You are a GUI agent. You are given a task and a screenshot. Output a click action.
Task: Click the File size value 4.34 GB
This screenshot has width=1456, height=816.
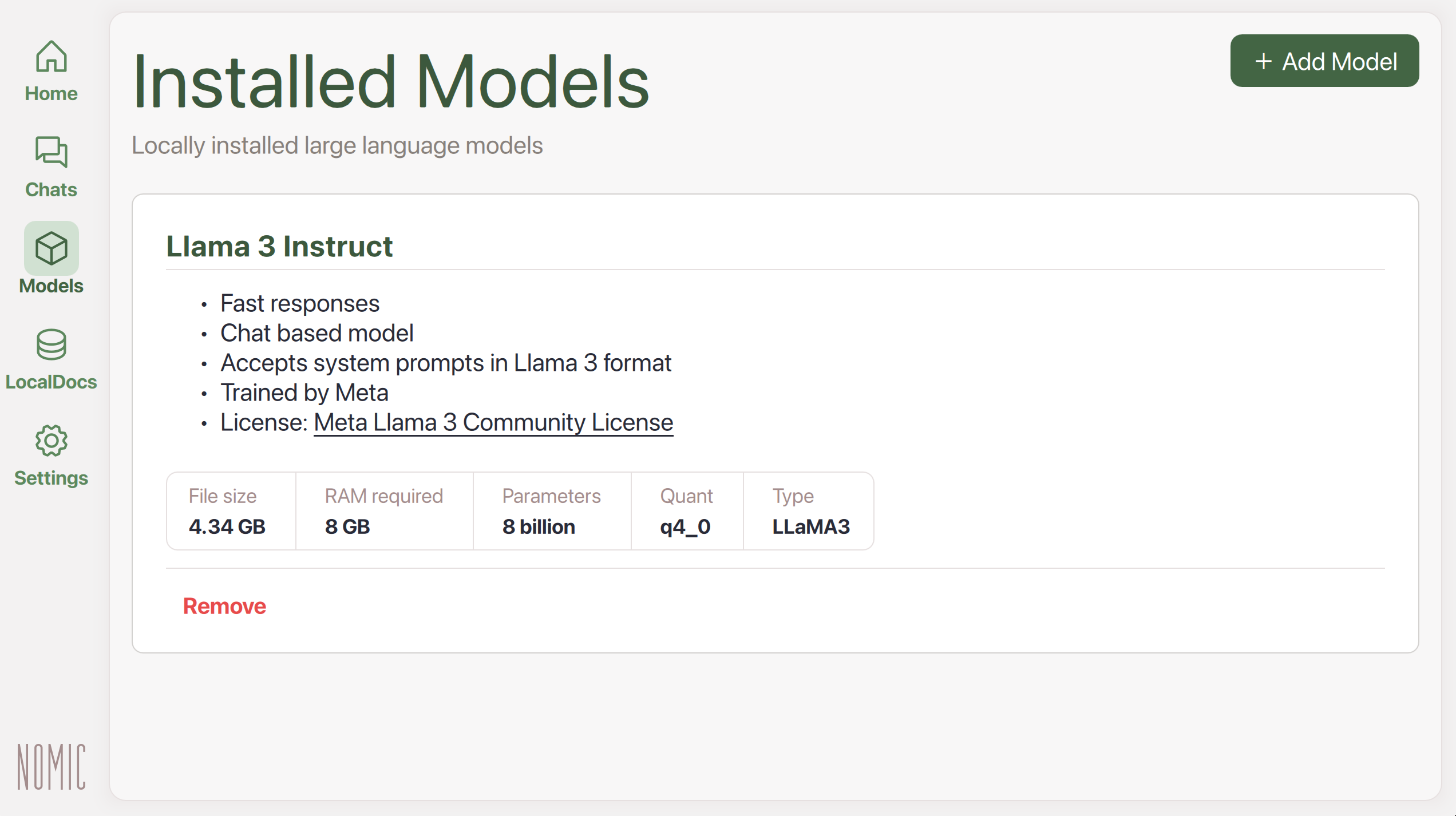(x=227, y=526)
